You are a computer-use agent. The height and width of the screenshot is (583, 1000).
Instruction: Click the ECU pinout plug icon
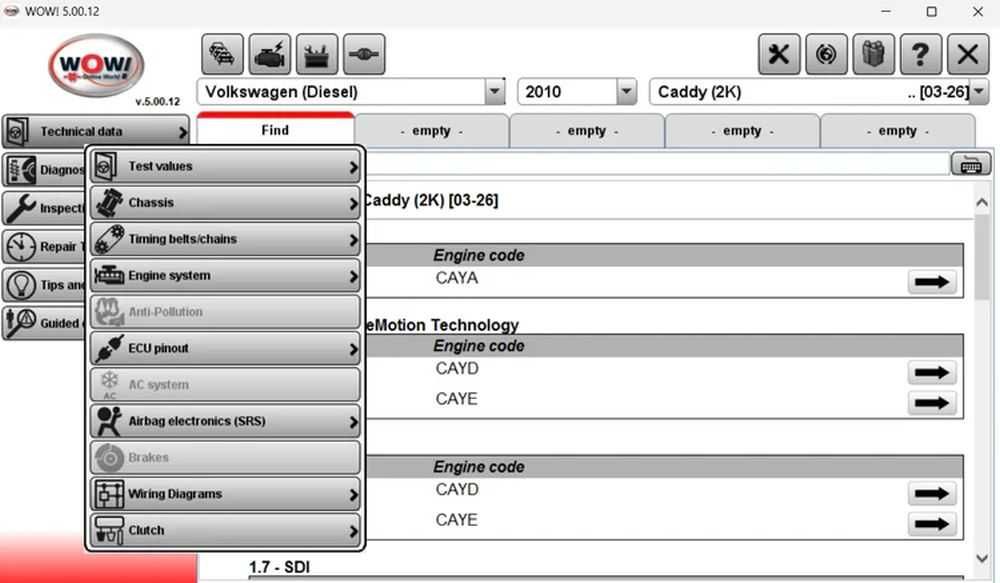click(108, 348)
